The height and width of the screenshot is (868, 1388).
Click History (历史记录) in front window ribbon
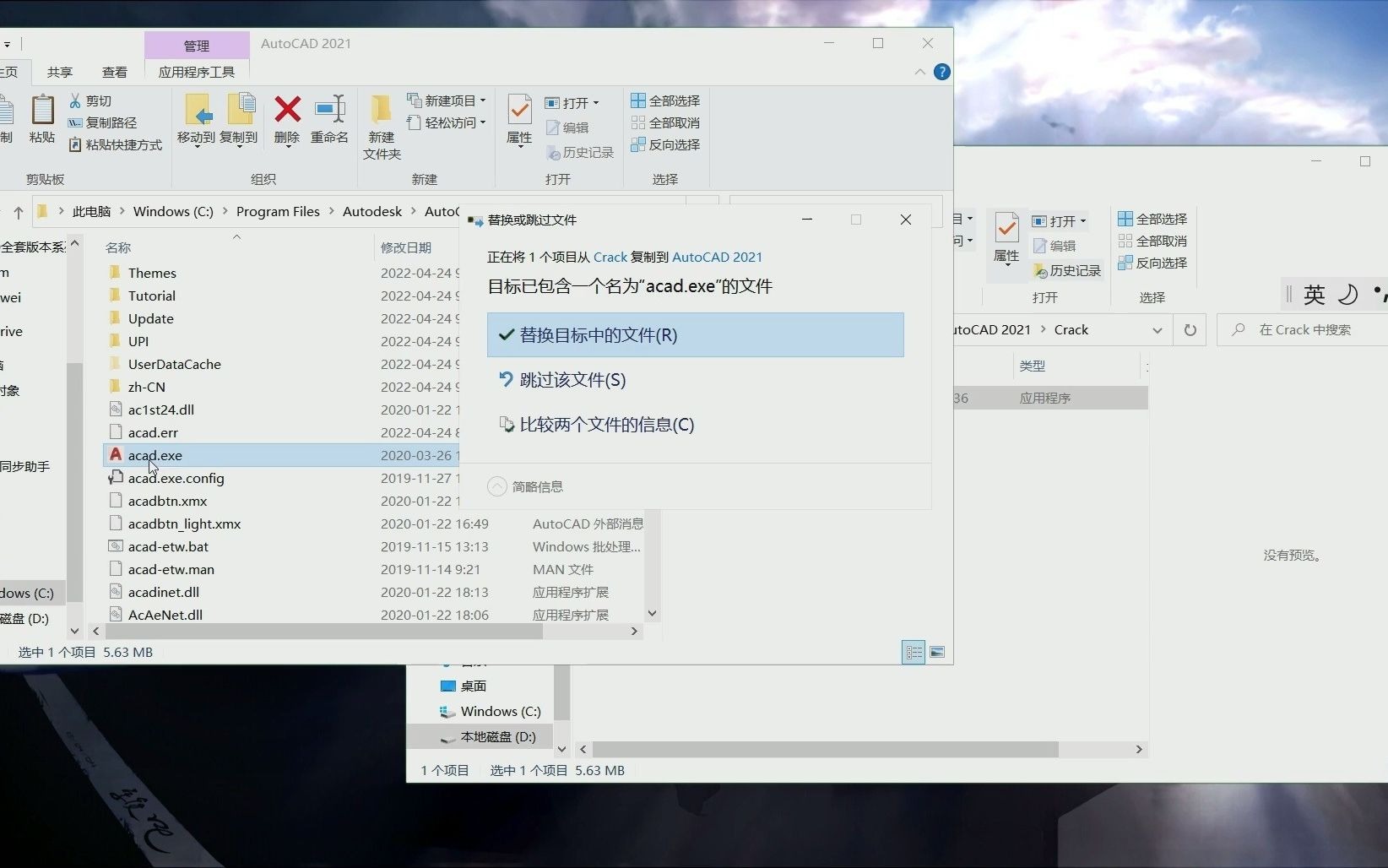580,153
